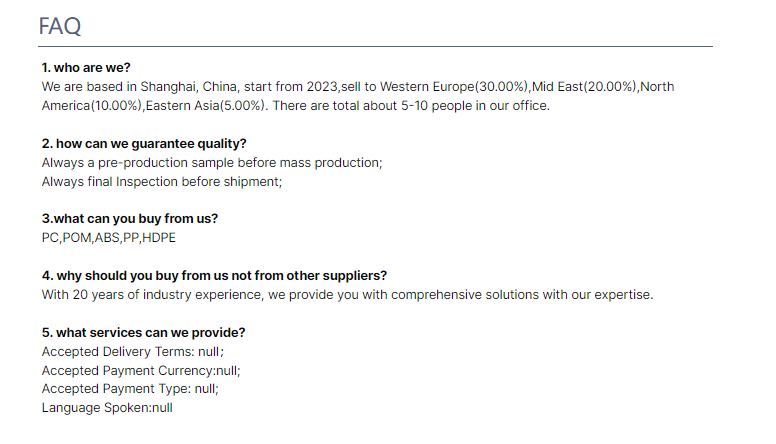Click the "Mid East(20.00%)" text
The width and height of the screenshot is (776, 444).
tap(584, 87)
